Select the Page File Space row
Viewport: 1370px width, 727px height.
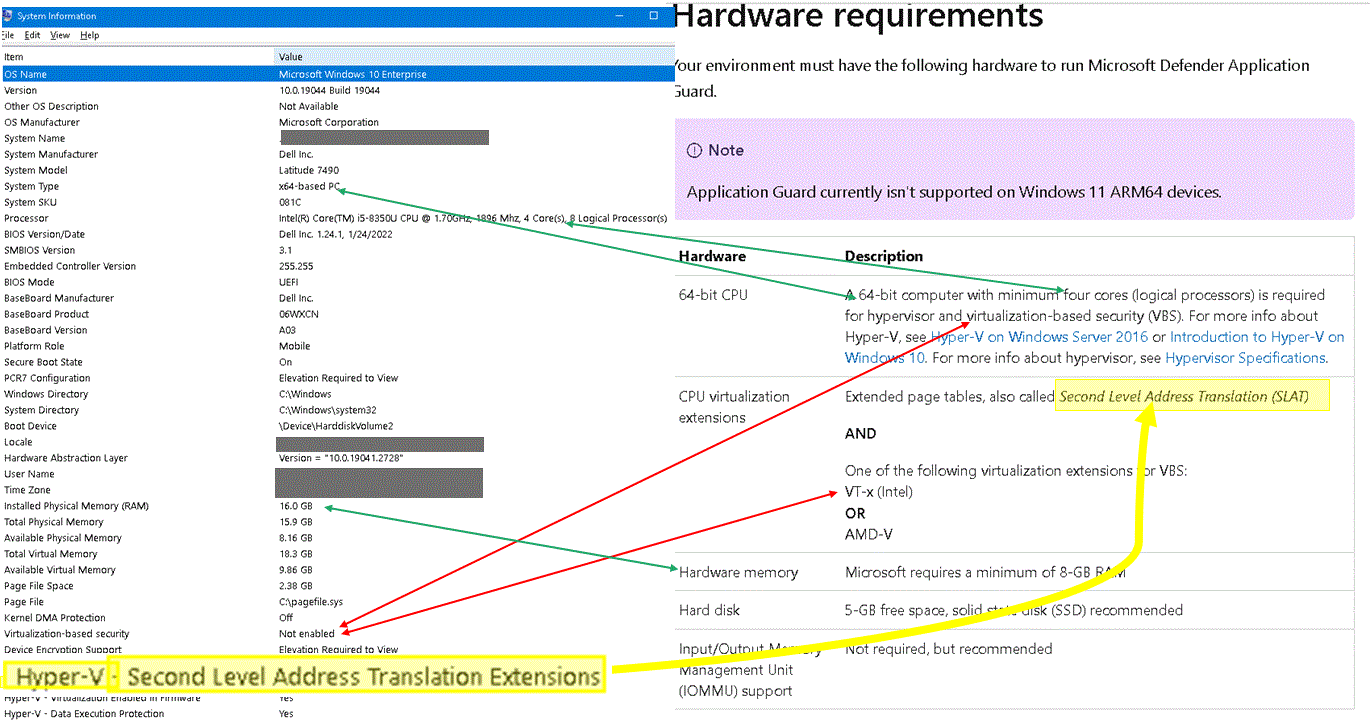[x=337, y=586]
